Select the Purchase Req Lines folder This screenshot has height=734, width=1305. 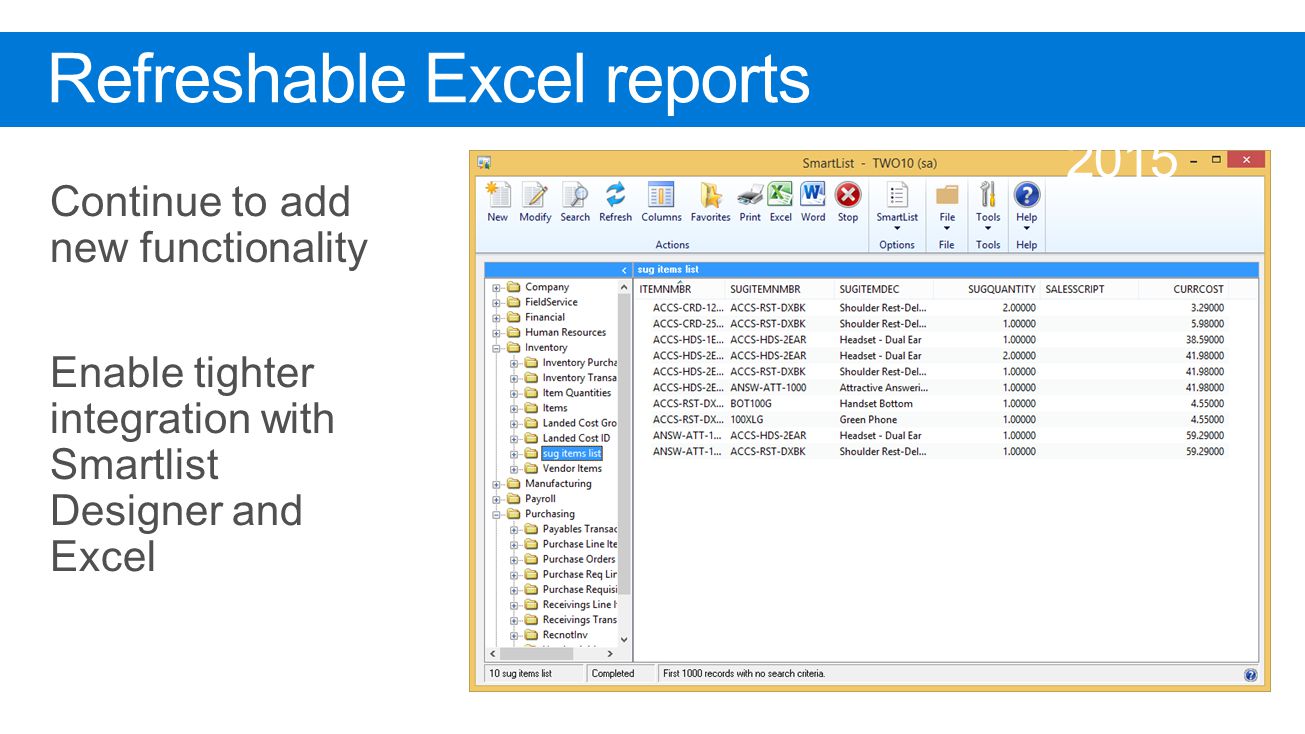click(579, 574)
